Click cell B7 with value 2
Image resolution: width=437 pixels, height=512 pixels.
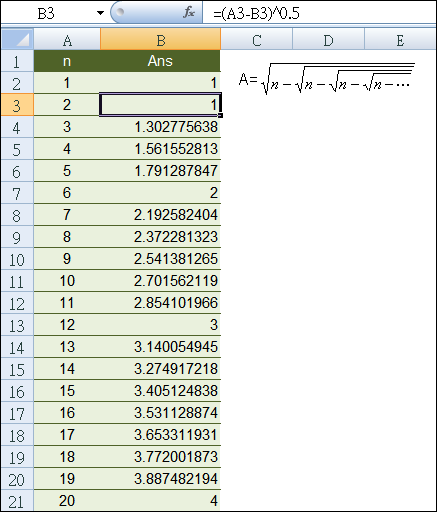(160, 193)
